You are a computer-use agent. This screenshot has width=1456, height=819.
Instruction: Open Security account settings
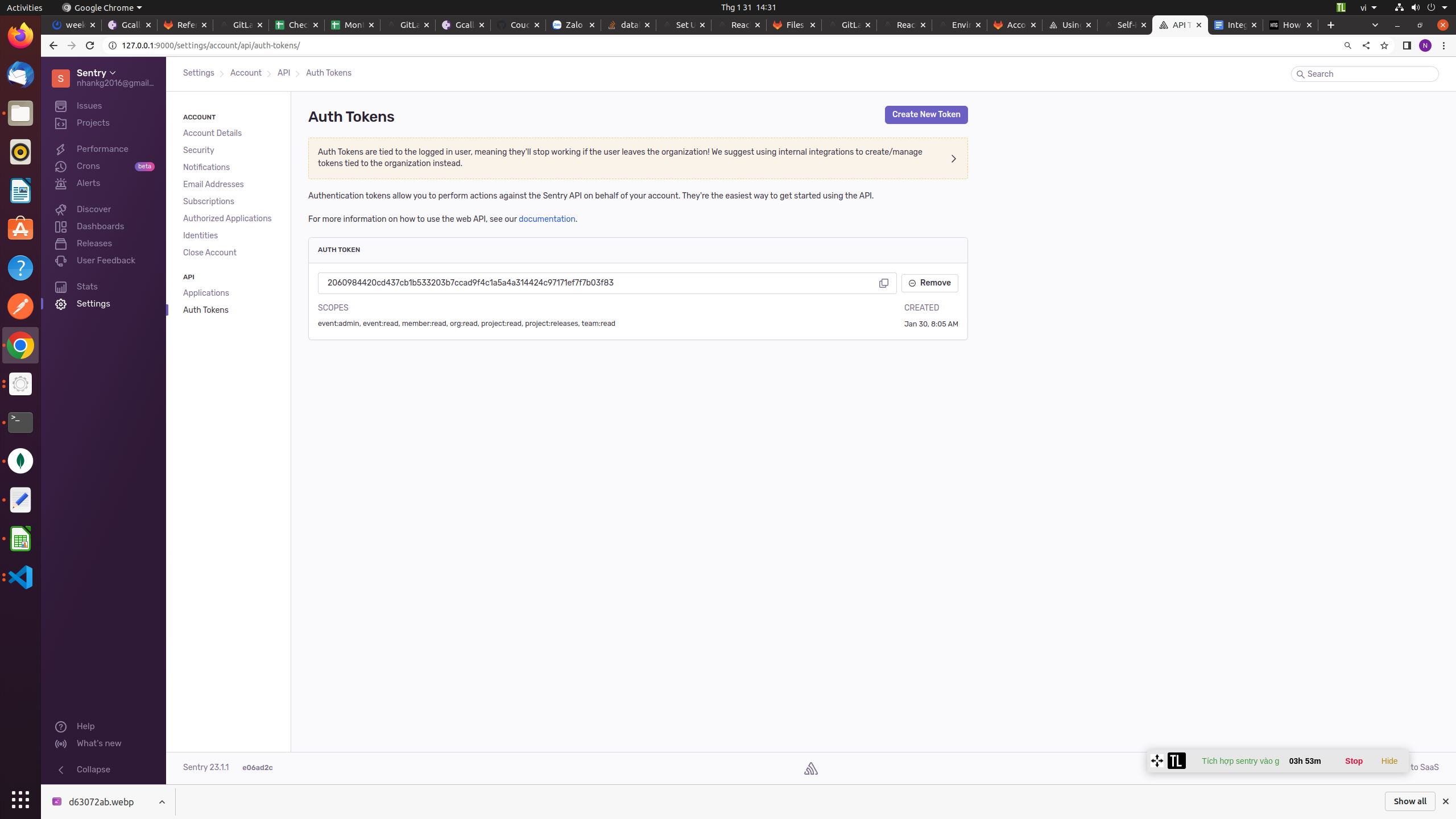[x=198, y=150]
